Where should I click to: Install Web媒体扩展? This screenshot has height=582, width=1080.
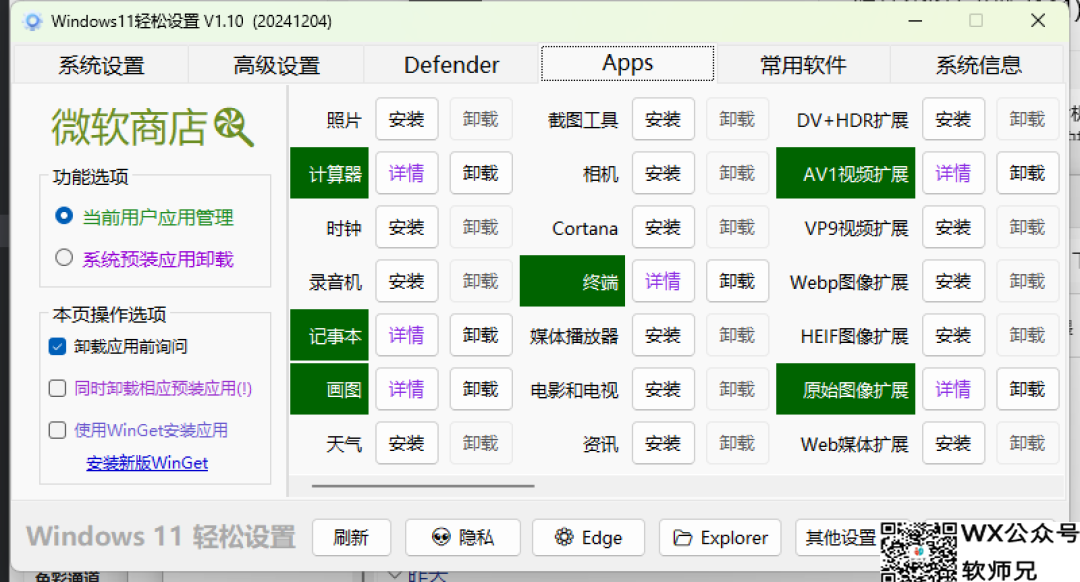tap(953, 443)
